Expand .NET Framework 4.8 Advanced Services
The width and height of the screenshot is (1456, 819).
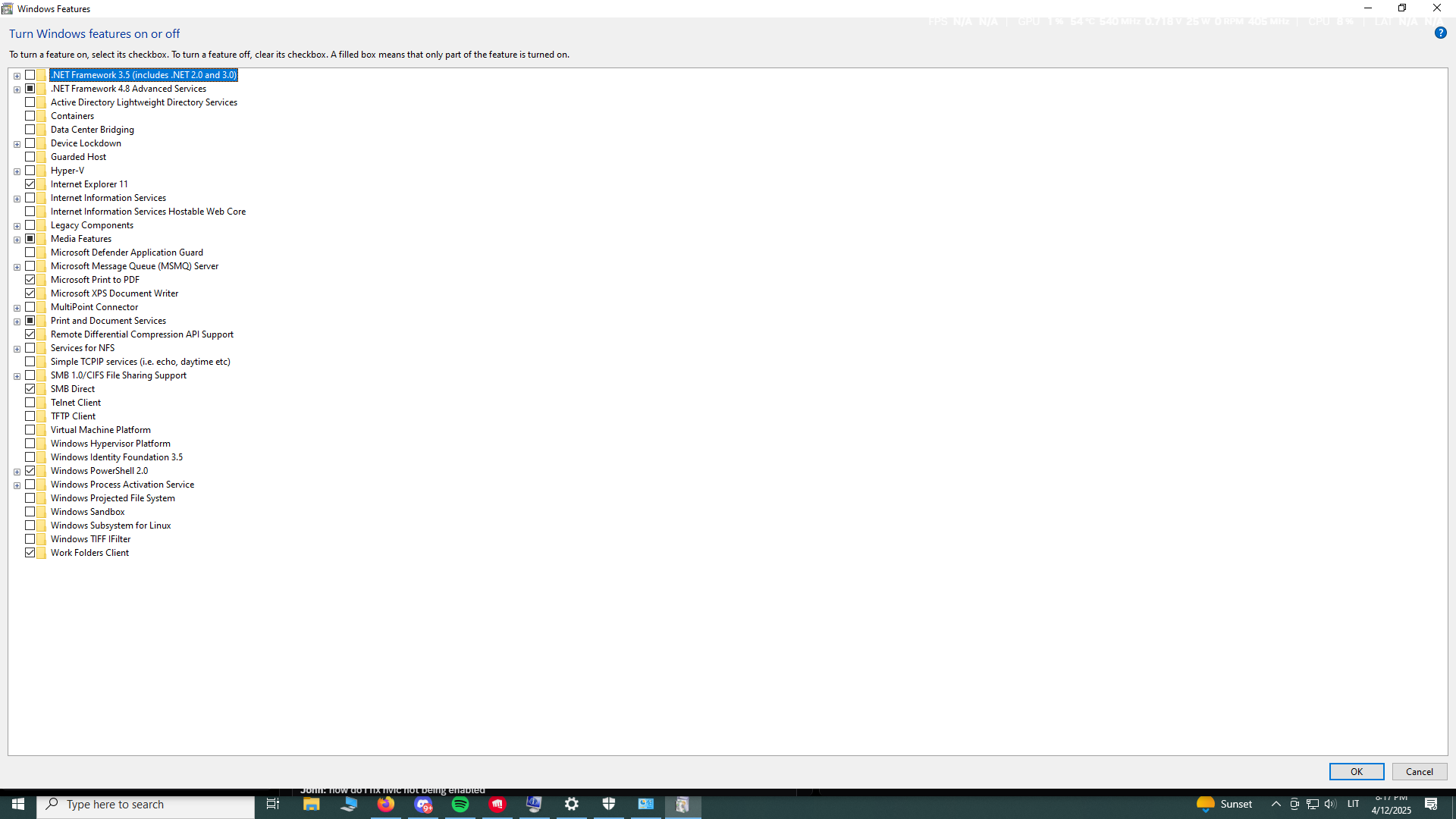(17, 89)
